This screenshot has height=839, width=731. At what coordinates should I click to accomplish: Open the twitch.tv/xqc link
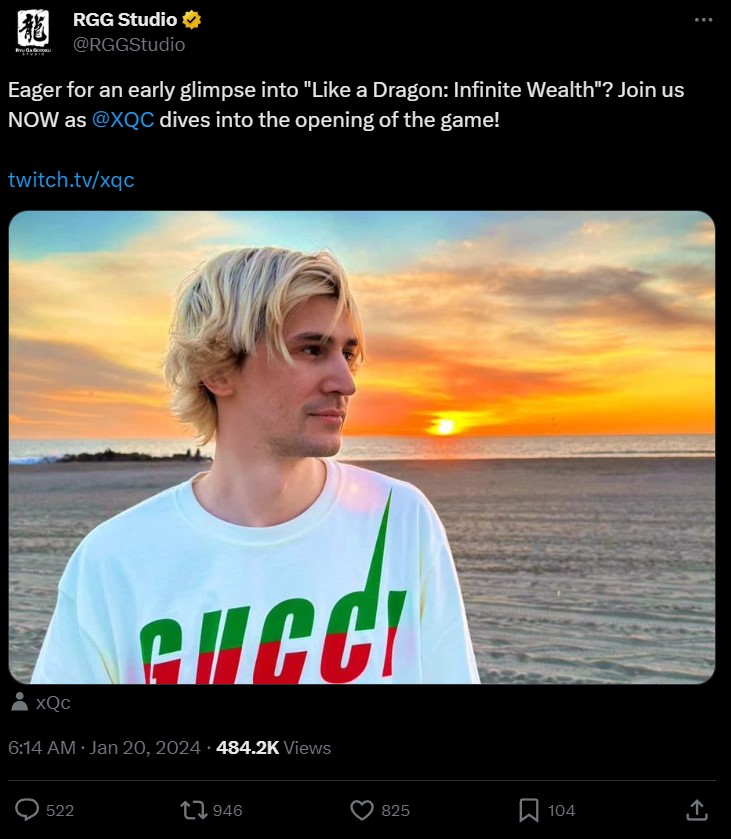tap(71, 180)
